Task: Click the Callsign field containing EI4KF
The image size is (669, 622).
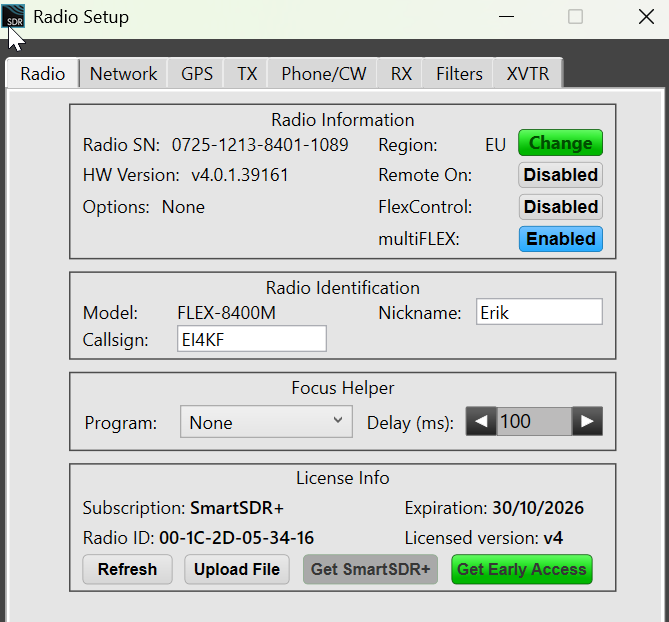Action: 252,339
